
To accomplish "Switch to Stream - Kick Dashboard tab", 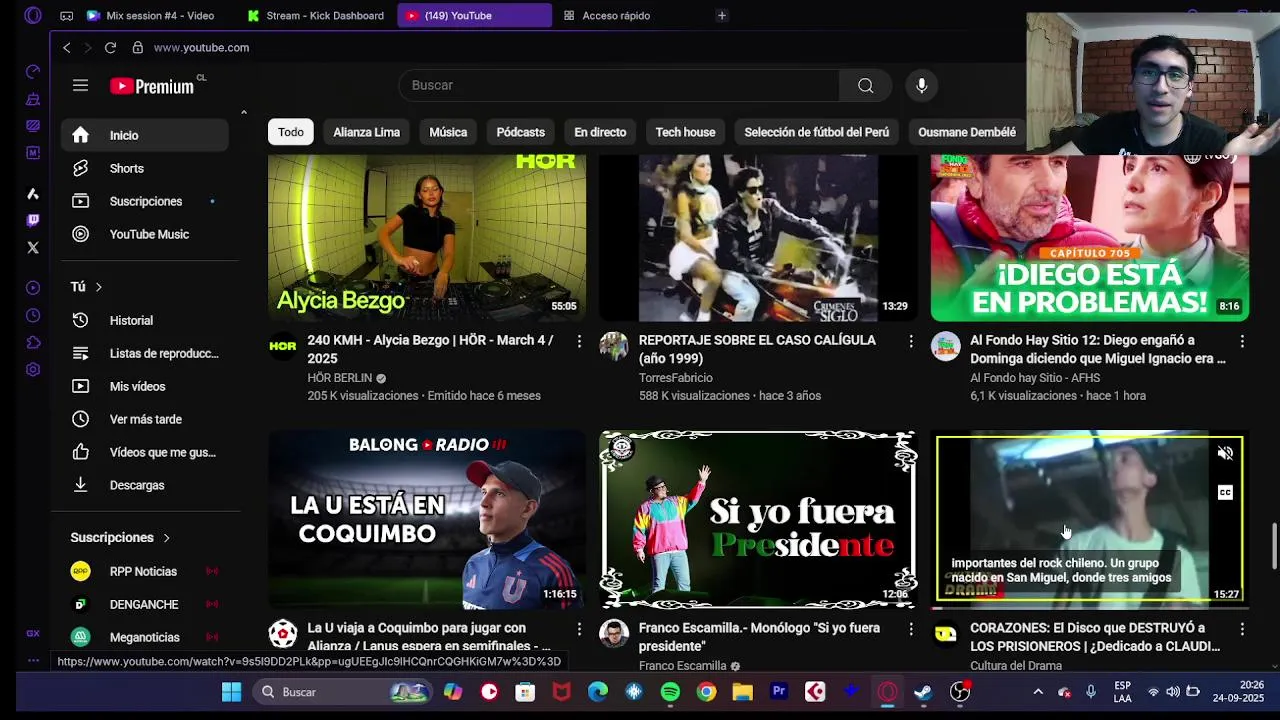I will 317,15.
